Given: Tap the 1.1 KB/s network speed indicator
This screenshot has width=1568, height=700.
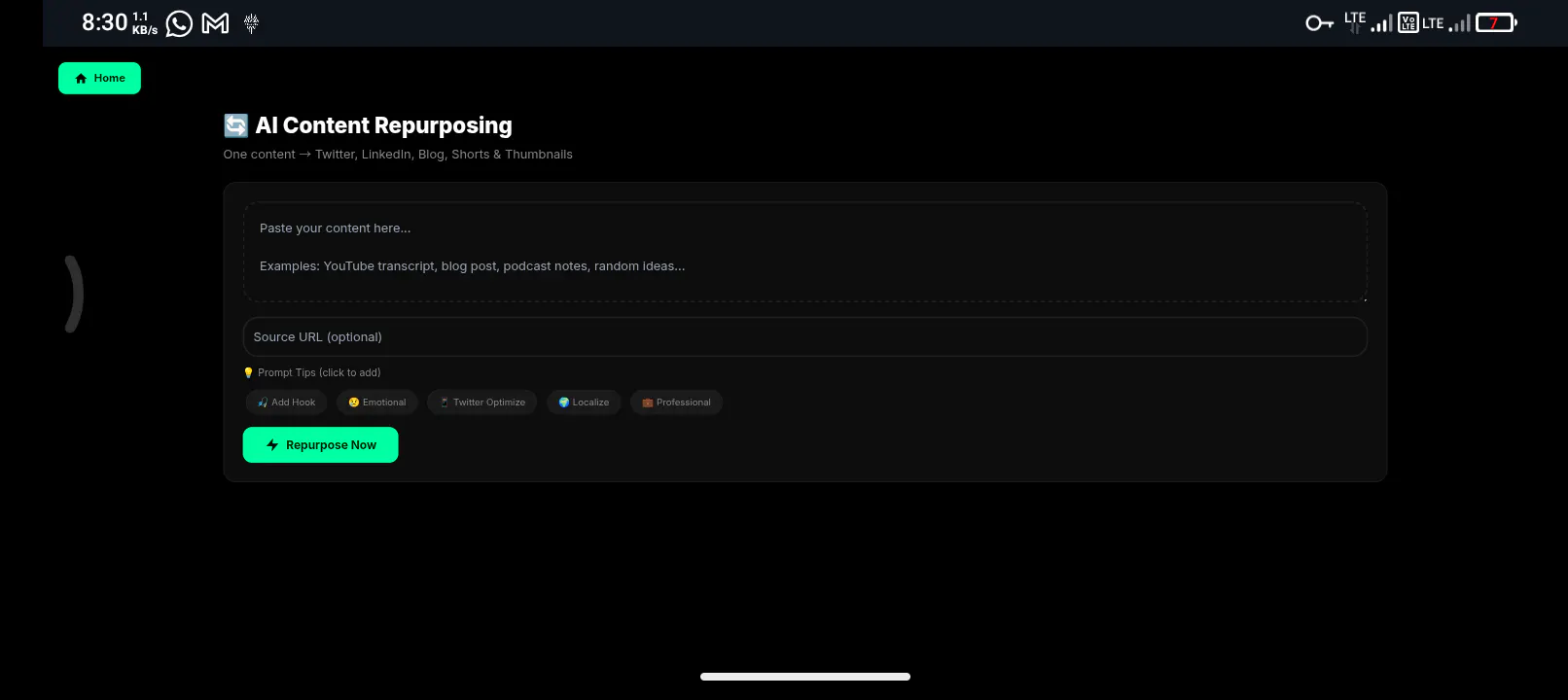Looking at the screenshot, I should 145,23.
